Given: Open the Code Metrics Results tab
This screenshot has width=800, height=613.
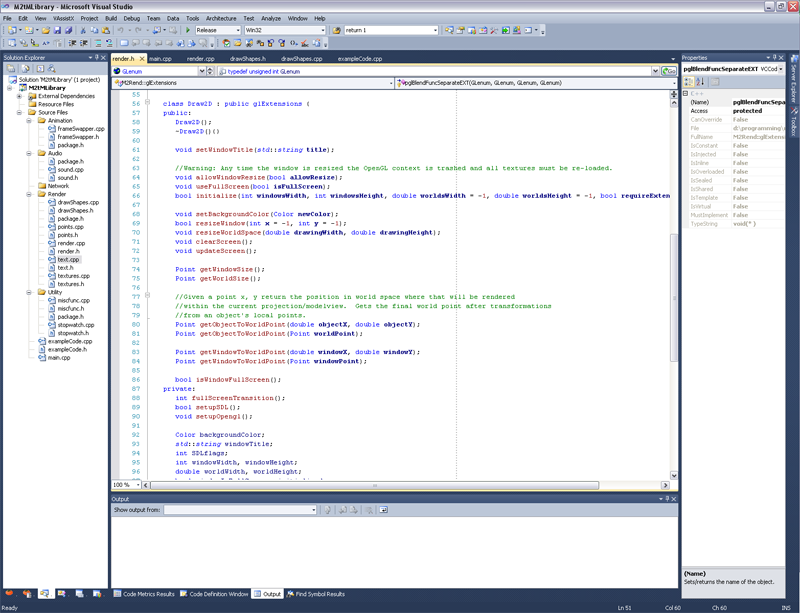Looking at the screenshot, I should point(144,594).
